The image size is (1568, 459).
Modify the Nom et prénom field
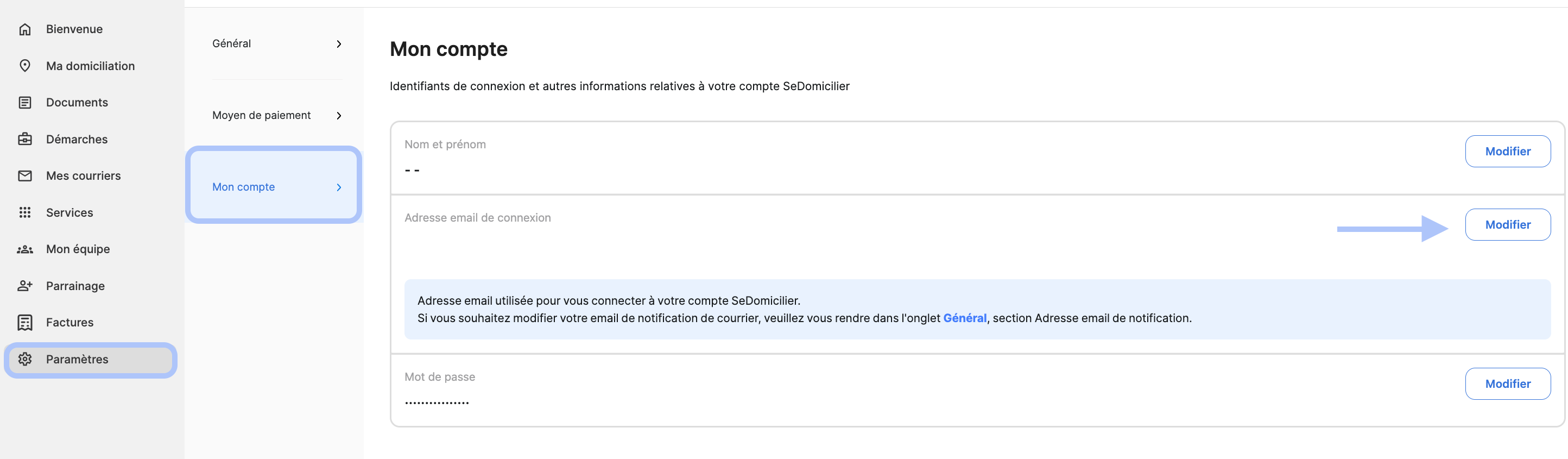coord(1507,151)
